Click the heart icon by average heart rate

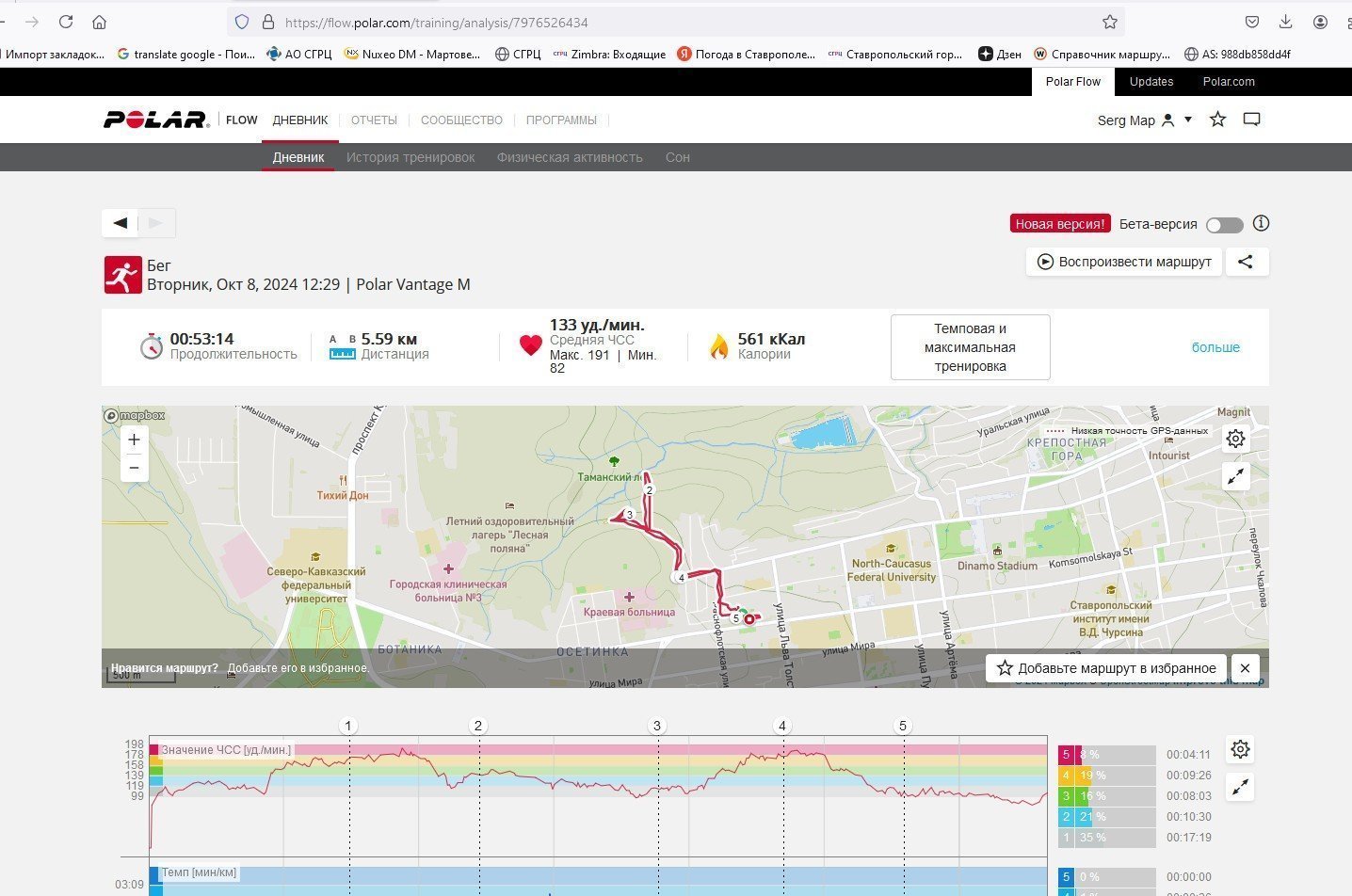530,345
